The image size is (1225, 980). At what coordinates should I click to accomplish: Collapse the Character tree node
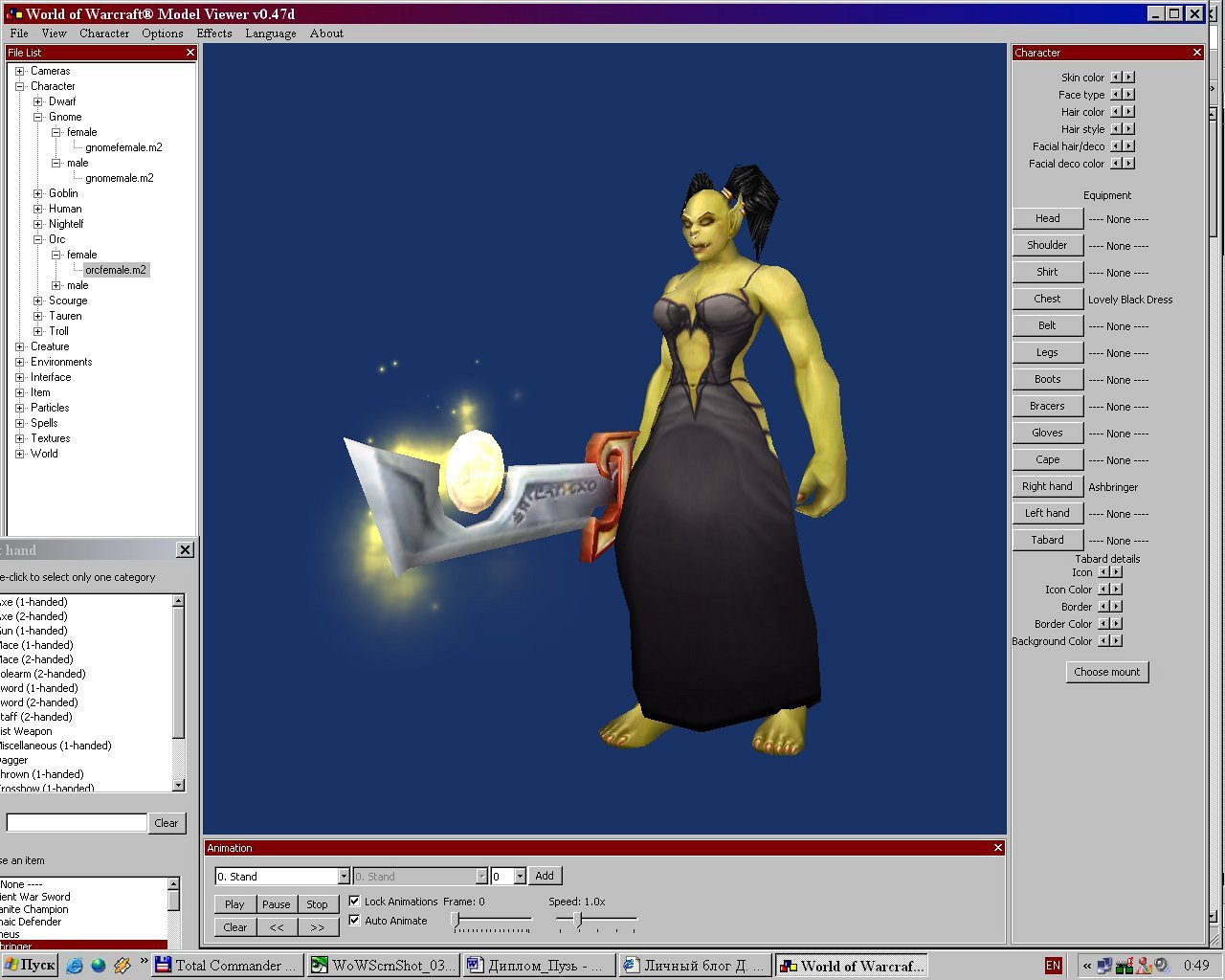pyautogui.click(x=19, y=86)
